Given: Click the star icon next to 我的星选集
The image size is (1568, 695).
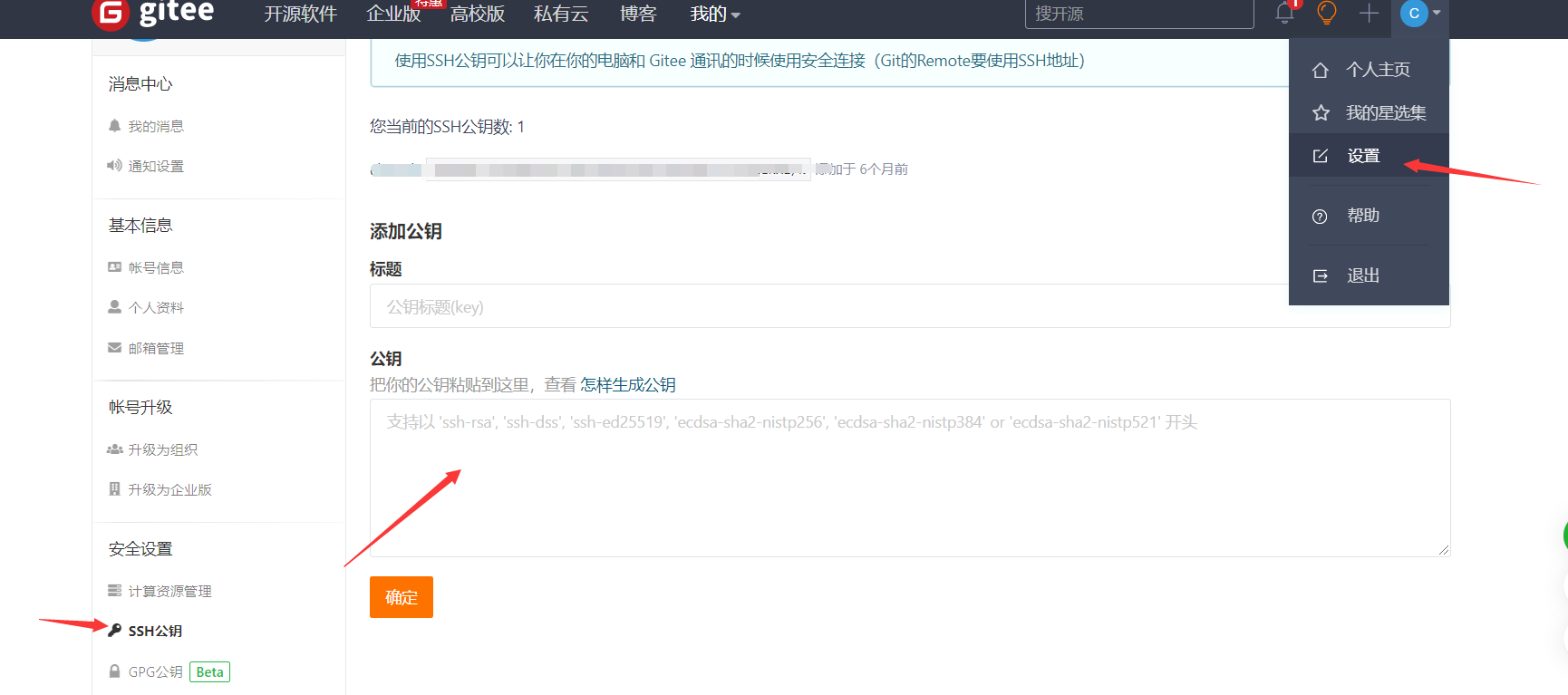Looking at the screenshot, I should tap(1321, 113).
